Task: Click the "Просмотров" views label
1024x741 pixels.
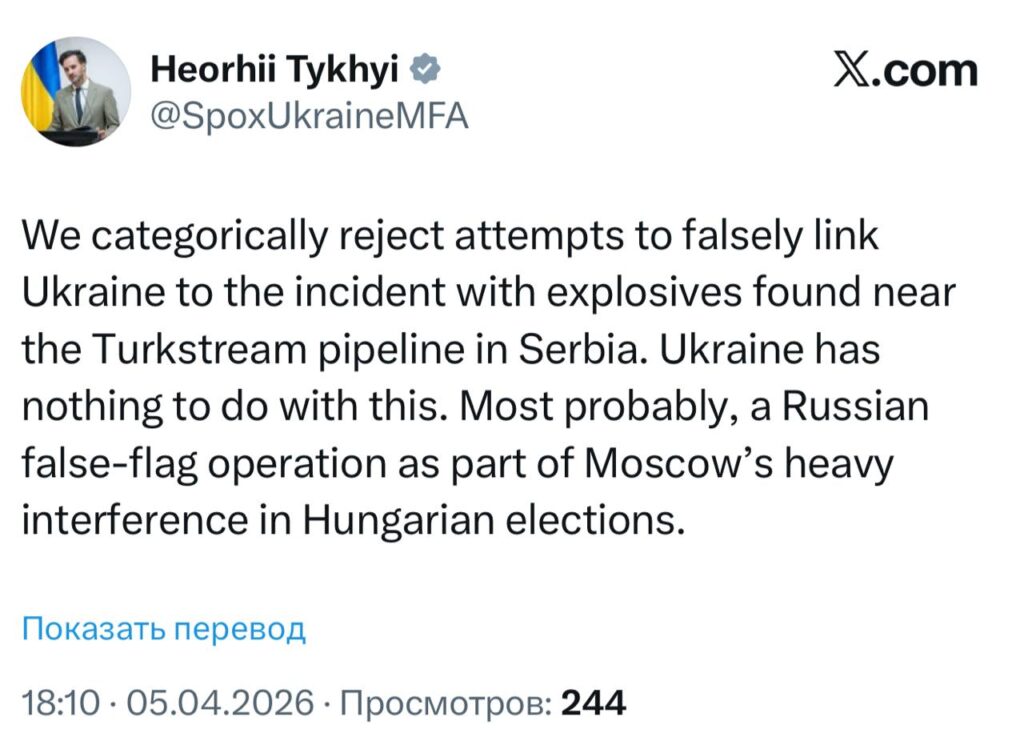Action: tap(444, 702)
